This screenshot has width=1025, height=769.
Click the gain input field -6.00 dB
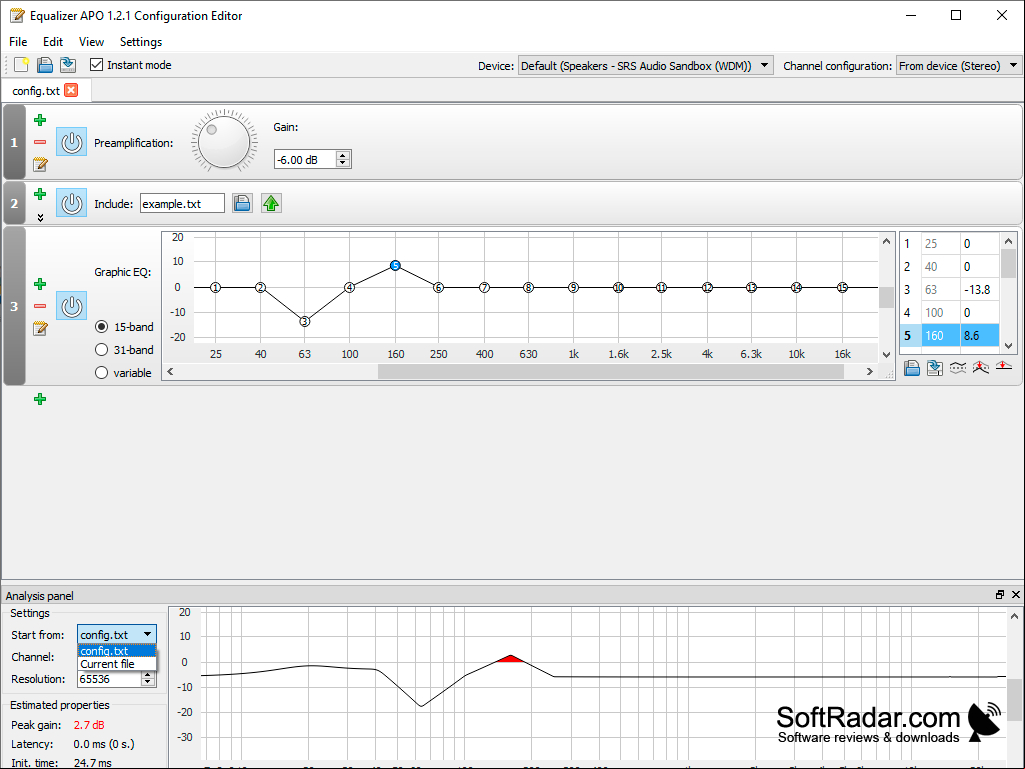point(305,160)
